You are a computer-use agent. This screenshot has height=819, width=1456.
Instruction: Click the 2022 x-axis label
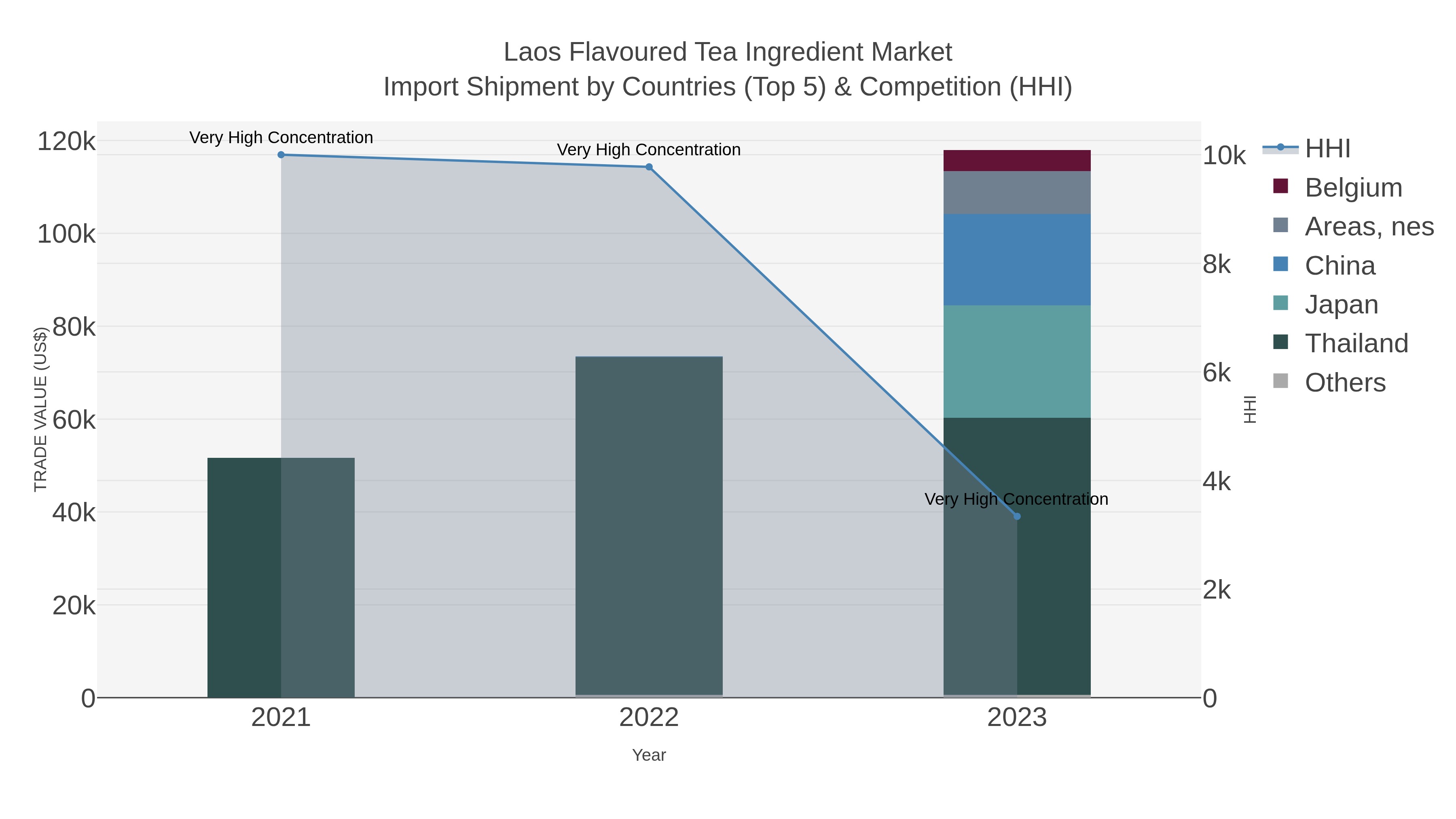click(x=649, y=718)
